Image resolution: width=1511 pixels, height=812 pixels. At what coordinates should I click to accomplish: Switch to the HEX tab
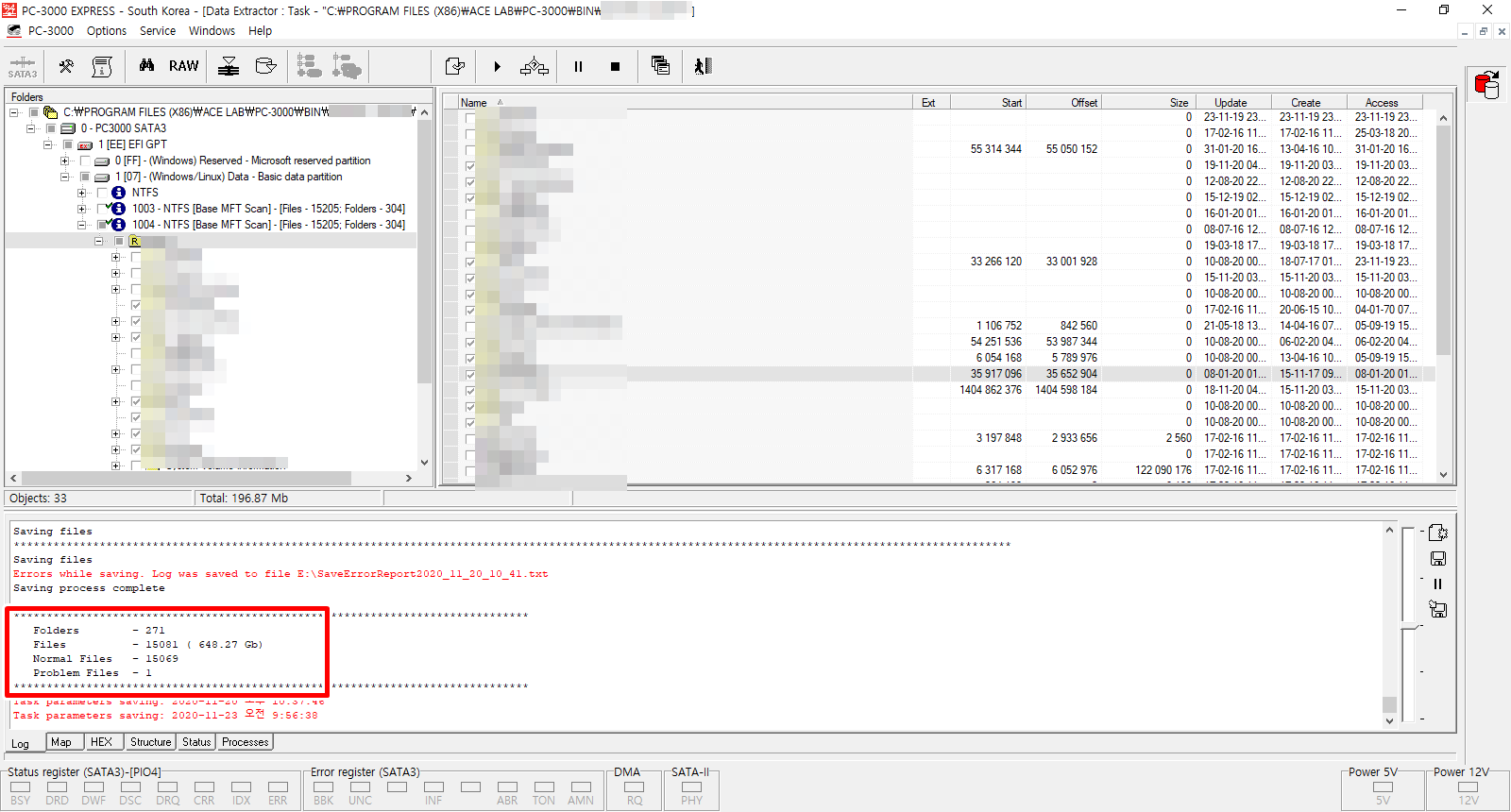tap(101, 742)
